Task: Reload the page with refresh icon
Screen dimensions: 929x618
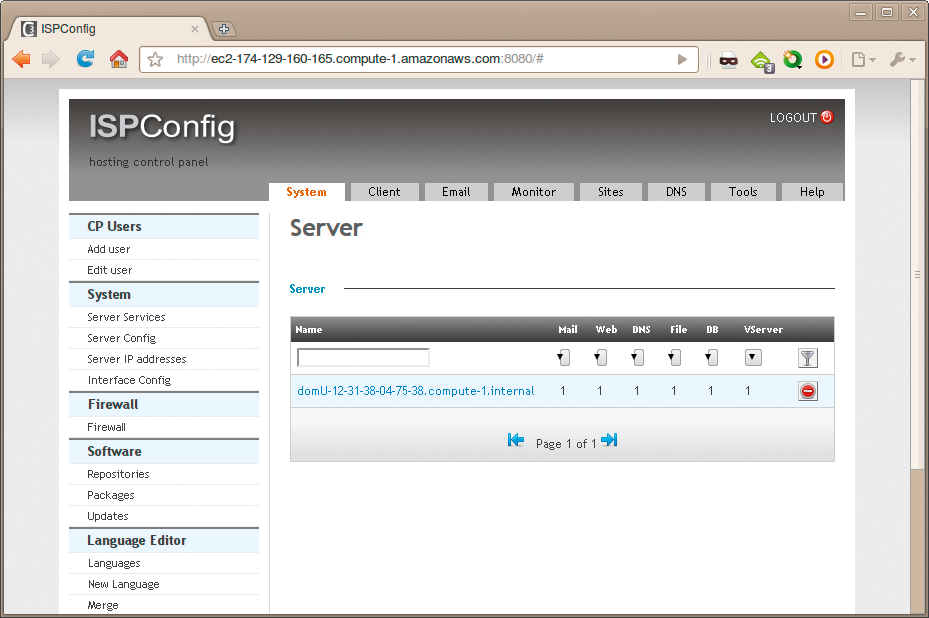Action: 85,59
